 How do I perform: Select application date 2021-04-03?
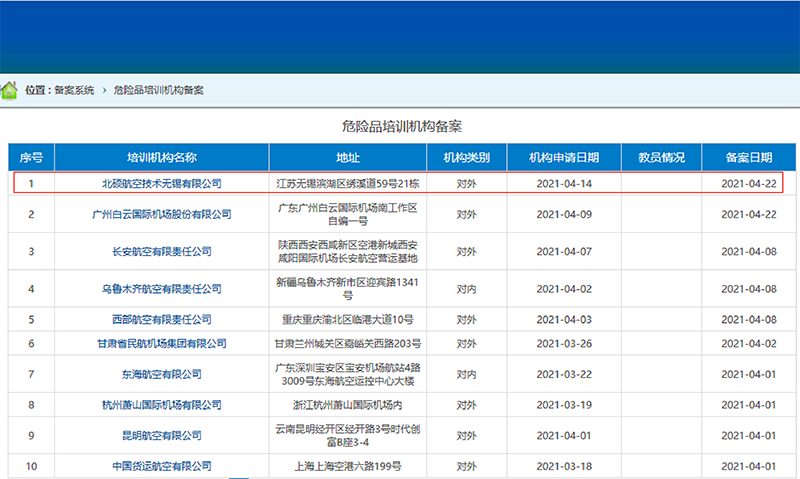pos(564,319)
